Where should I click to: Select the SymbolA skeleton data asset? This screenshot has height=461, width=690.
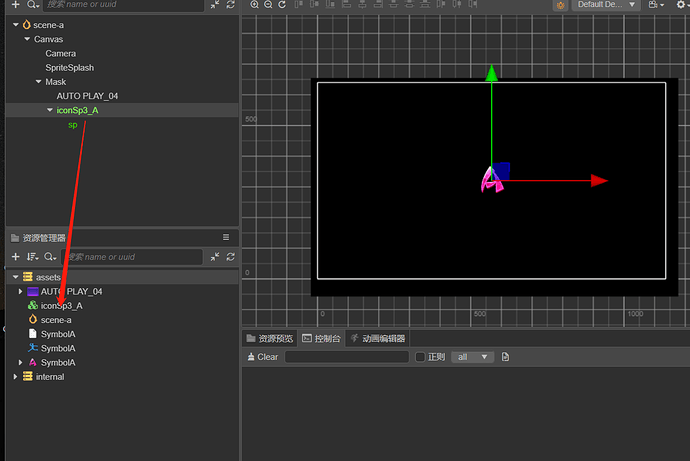tap(58, 348)
